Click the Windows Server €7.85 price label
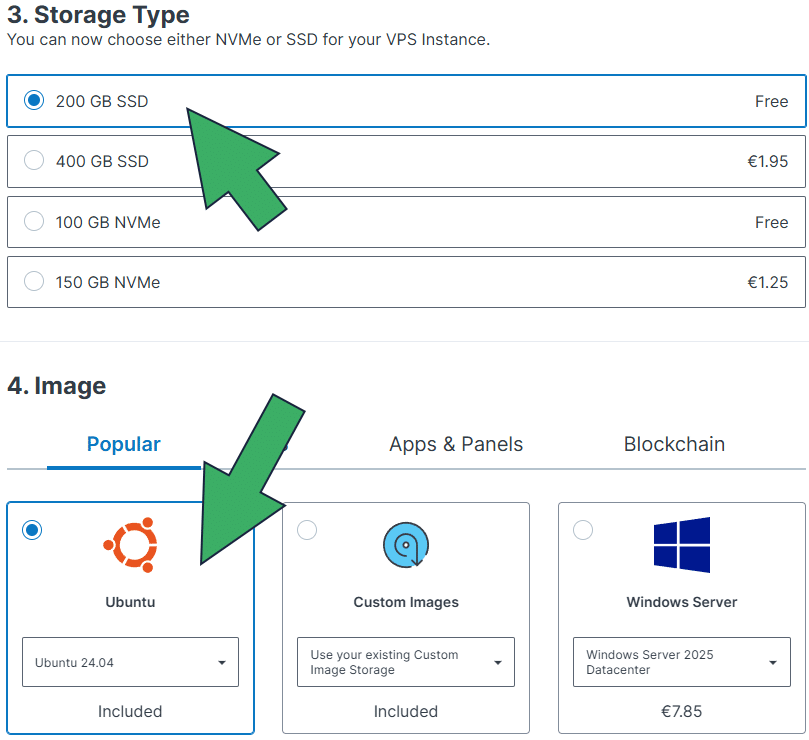Screen dimensions: 809x740 (681, 711)
